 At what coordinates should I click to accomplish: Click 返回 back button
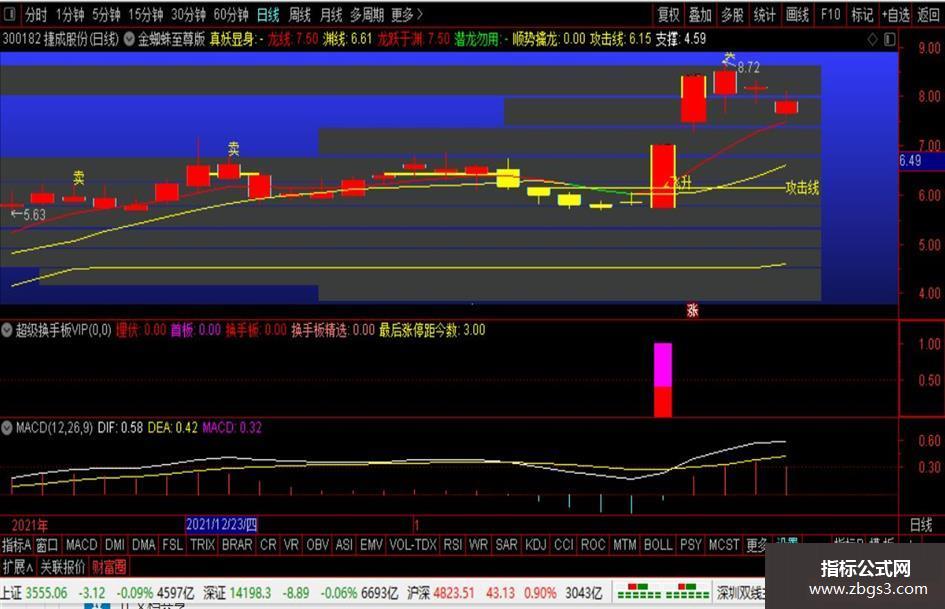point(928,14)
